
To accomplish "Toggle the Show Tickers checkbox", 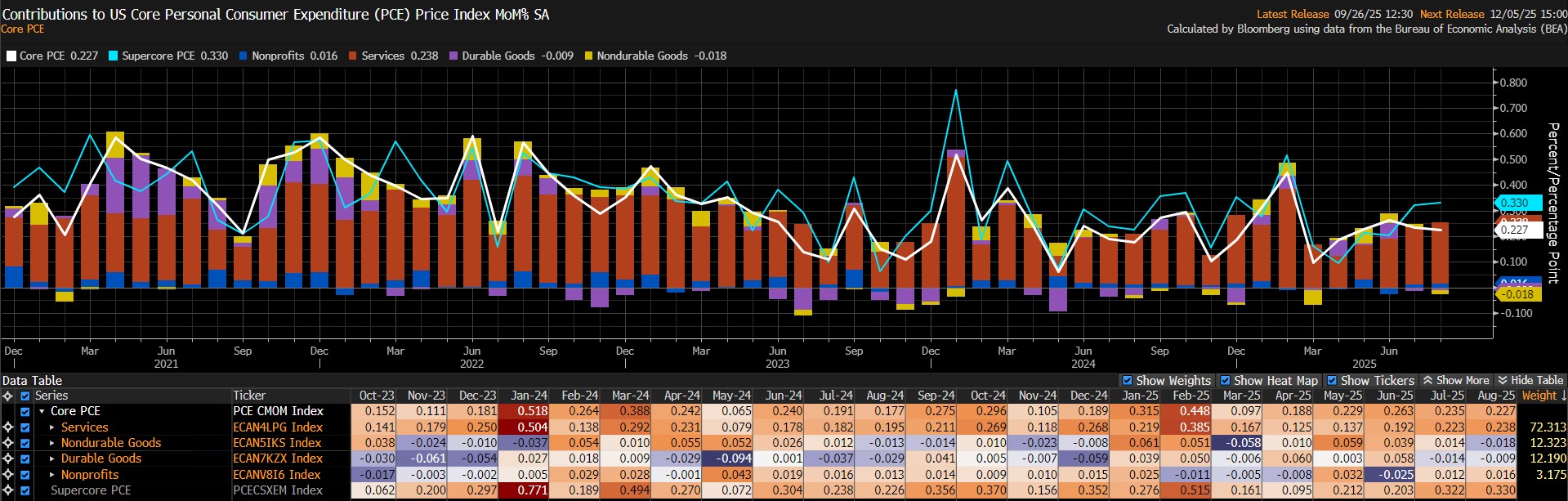I will (1332, 381).
